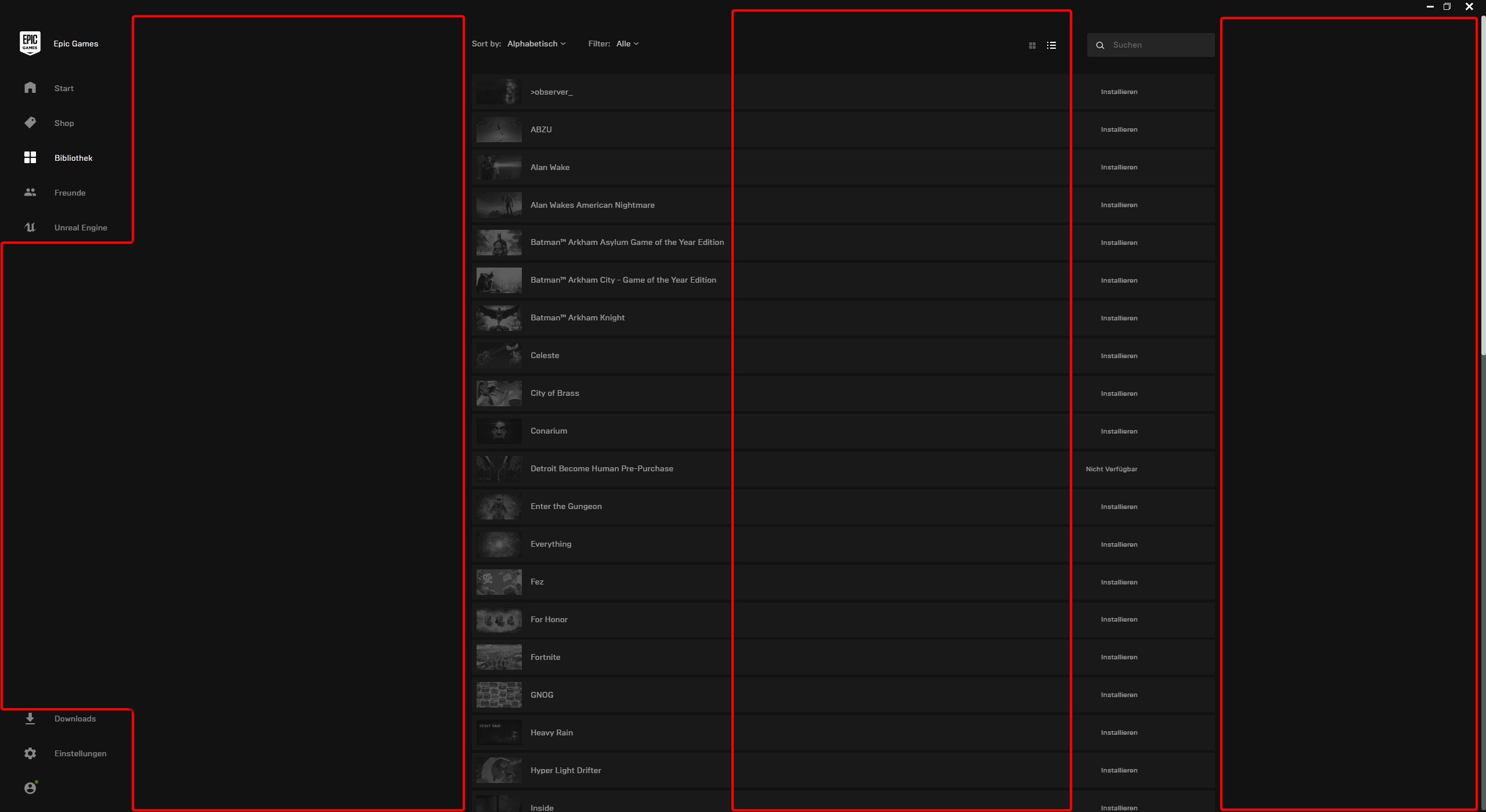Click the search magnifier icon
The width and height of the screenshot is (1486, 812).
[1100, 45]
